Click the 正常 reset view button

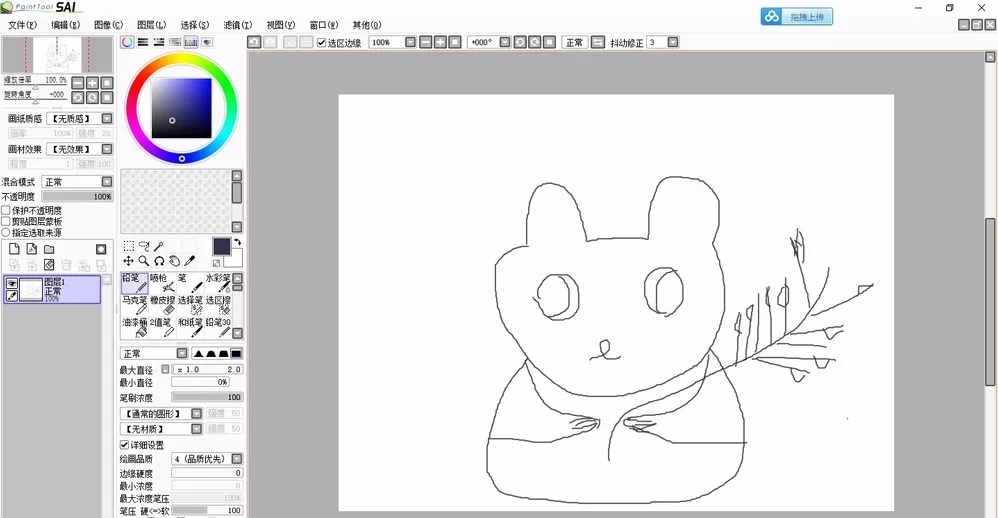574,42
